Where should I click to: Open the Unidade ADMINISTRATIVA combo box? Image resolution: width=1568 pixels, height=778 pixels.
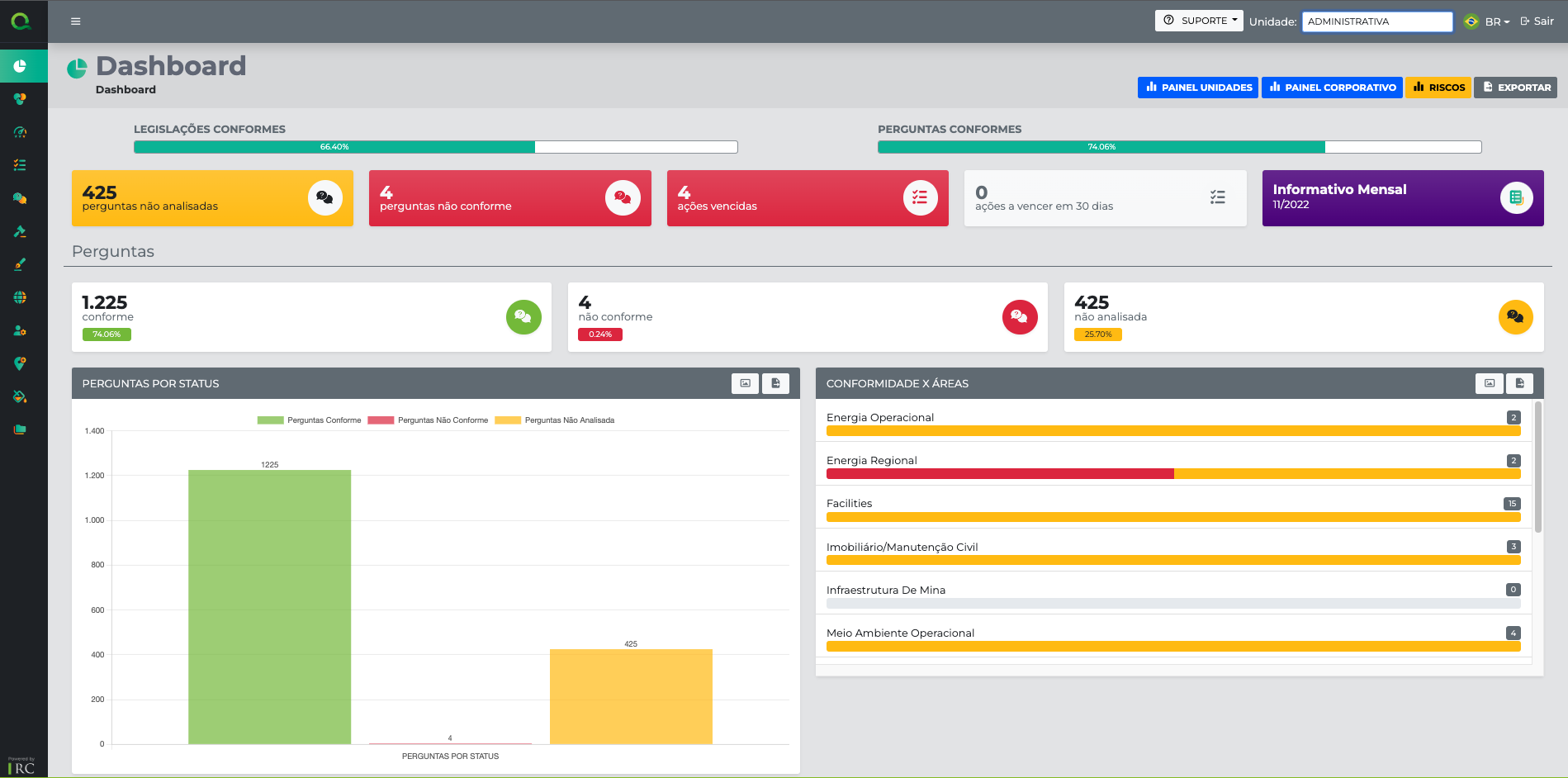(1376, 21)
